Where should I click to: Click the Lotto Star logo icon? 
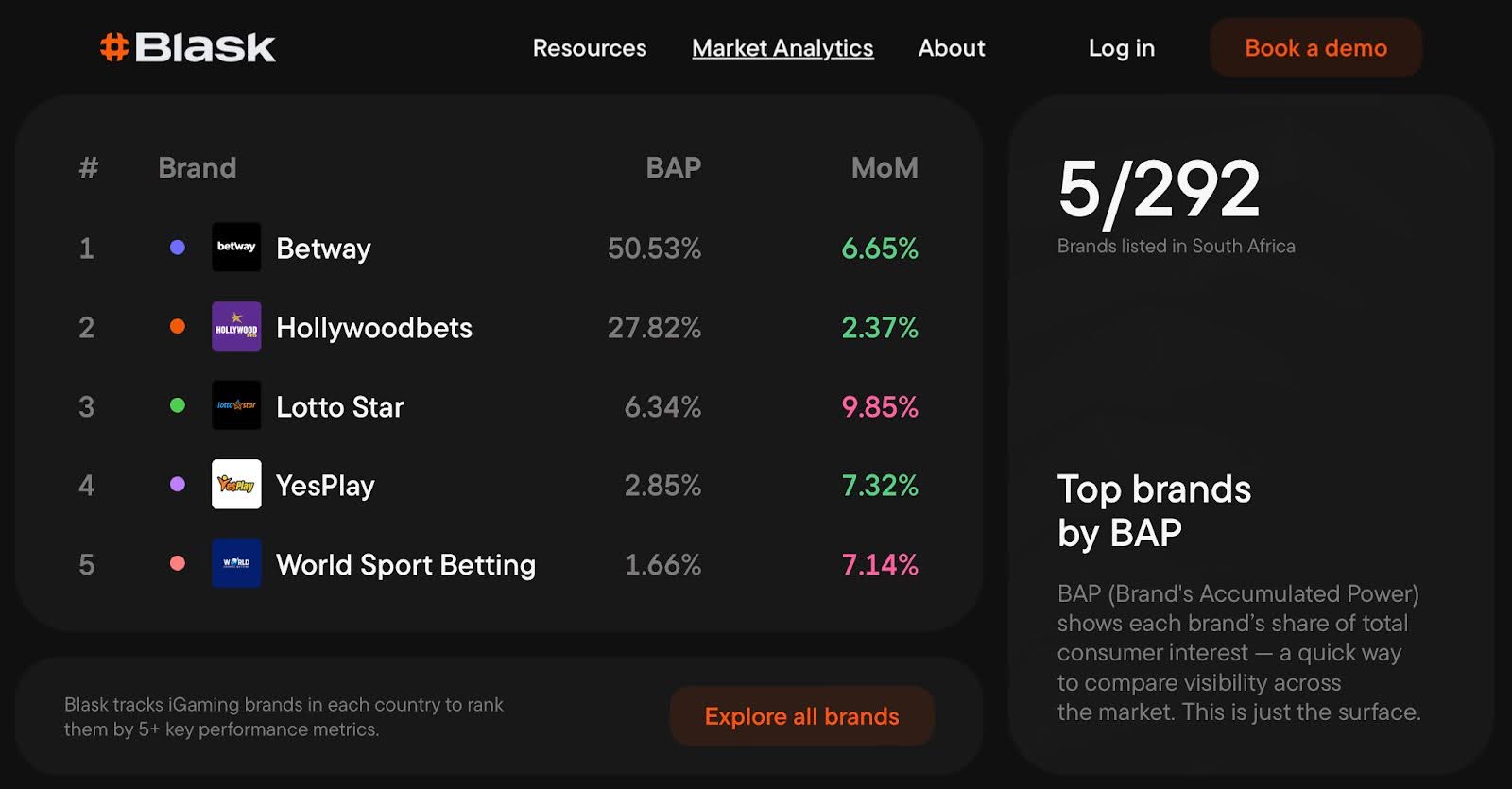point(236,405)
